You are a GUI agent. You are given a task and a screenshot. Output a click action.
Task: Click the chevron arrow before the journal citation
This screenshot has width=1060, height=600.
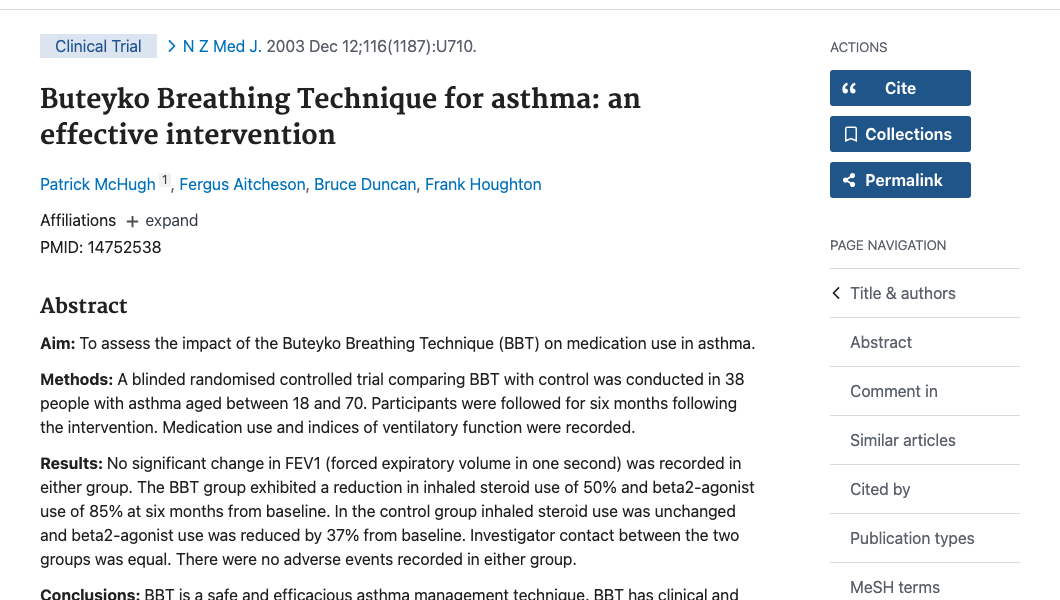170,46
